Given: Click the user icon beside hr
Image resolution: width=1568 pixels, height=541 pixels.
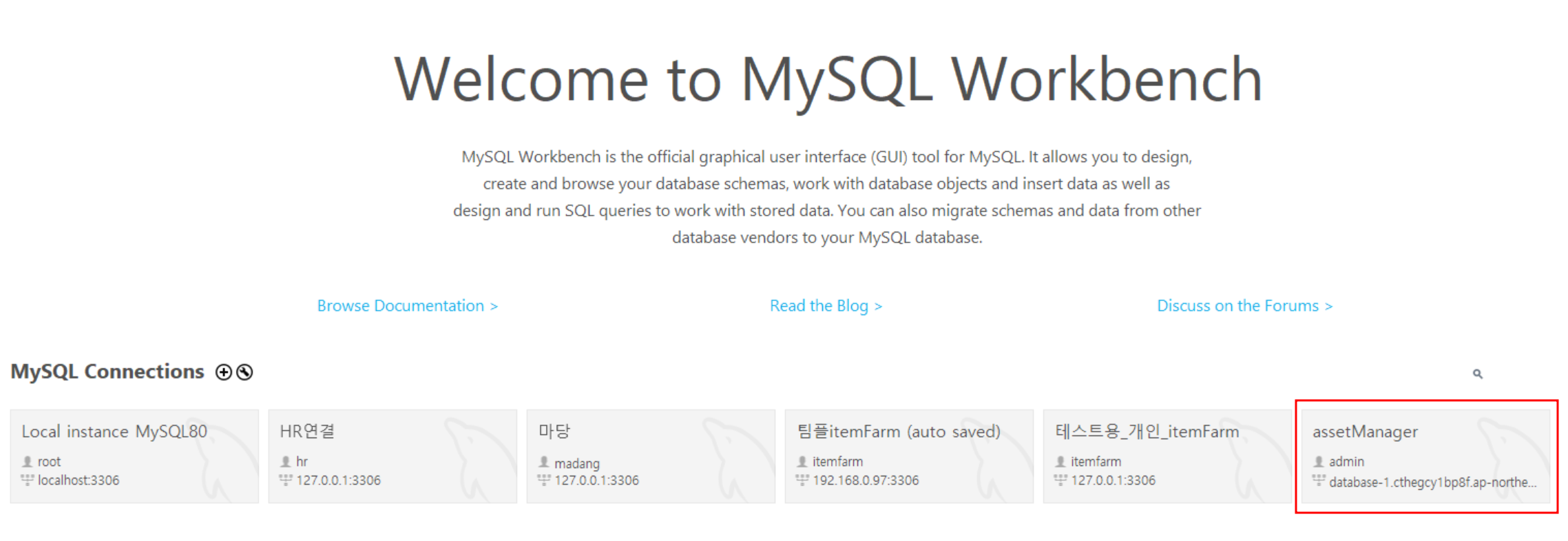Looking at the screenshot, I should pyautogui.click(x=286, y=461).
